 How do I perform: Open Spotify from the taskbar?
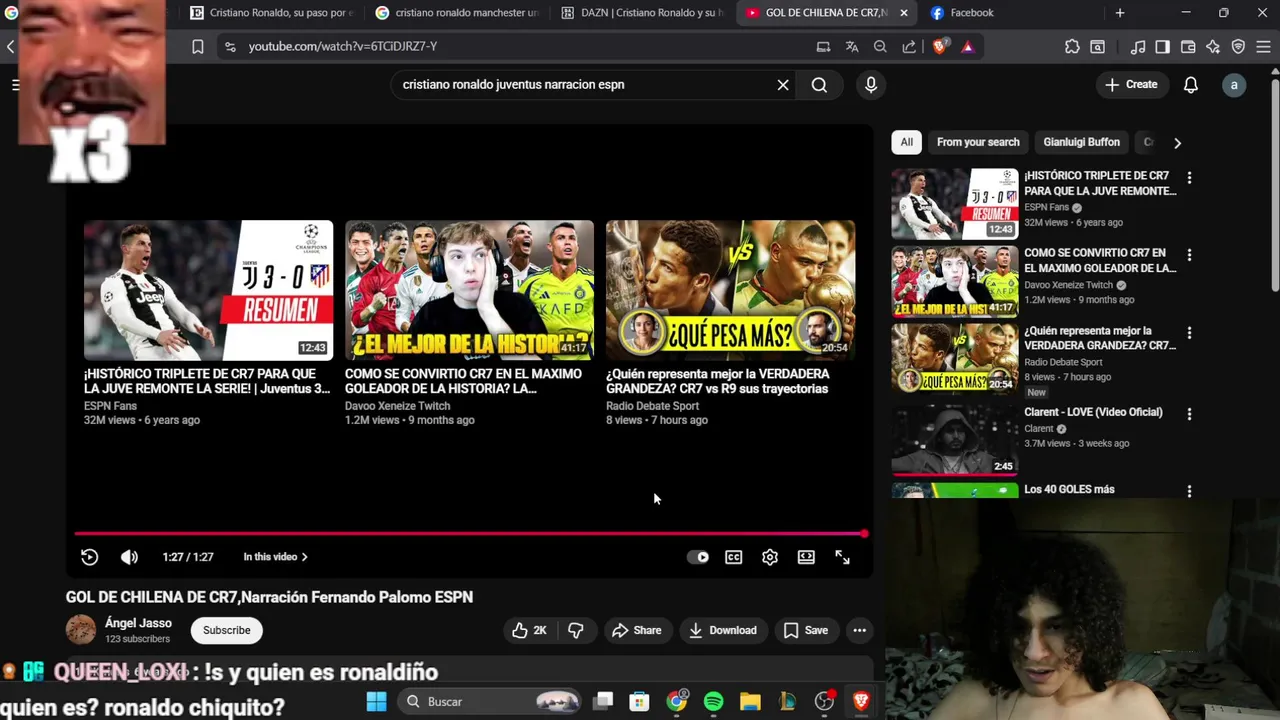[713, 702]
